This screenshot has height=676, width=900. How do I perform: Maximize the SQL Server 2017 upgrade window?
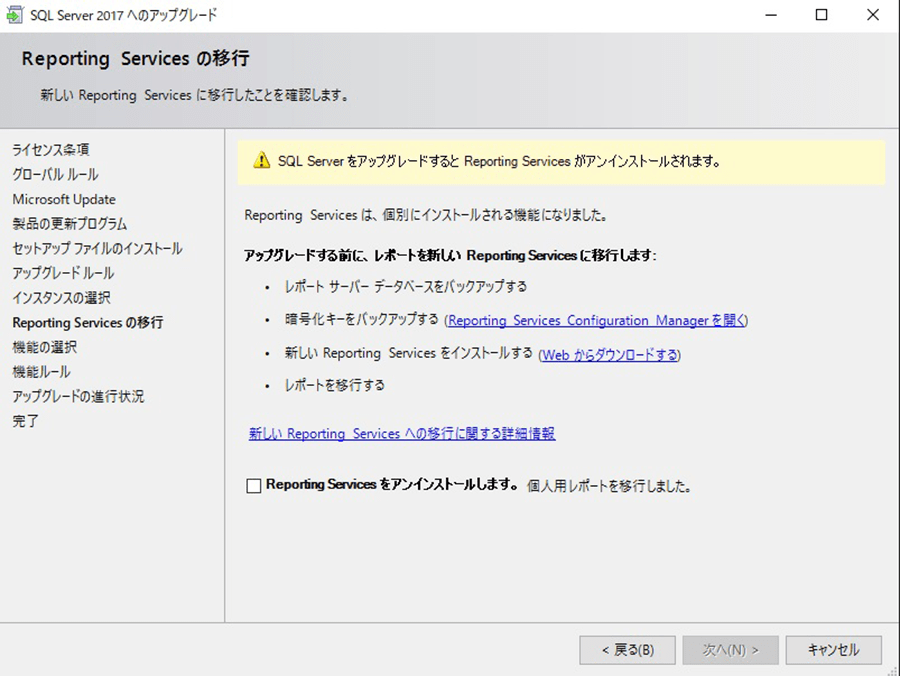pos(821,15)
